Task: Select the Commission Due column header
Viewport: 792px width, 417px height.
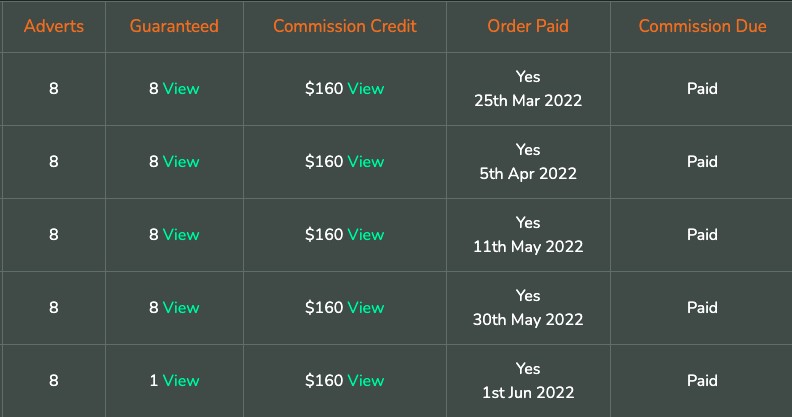Action: 702,26
